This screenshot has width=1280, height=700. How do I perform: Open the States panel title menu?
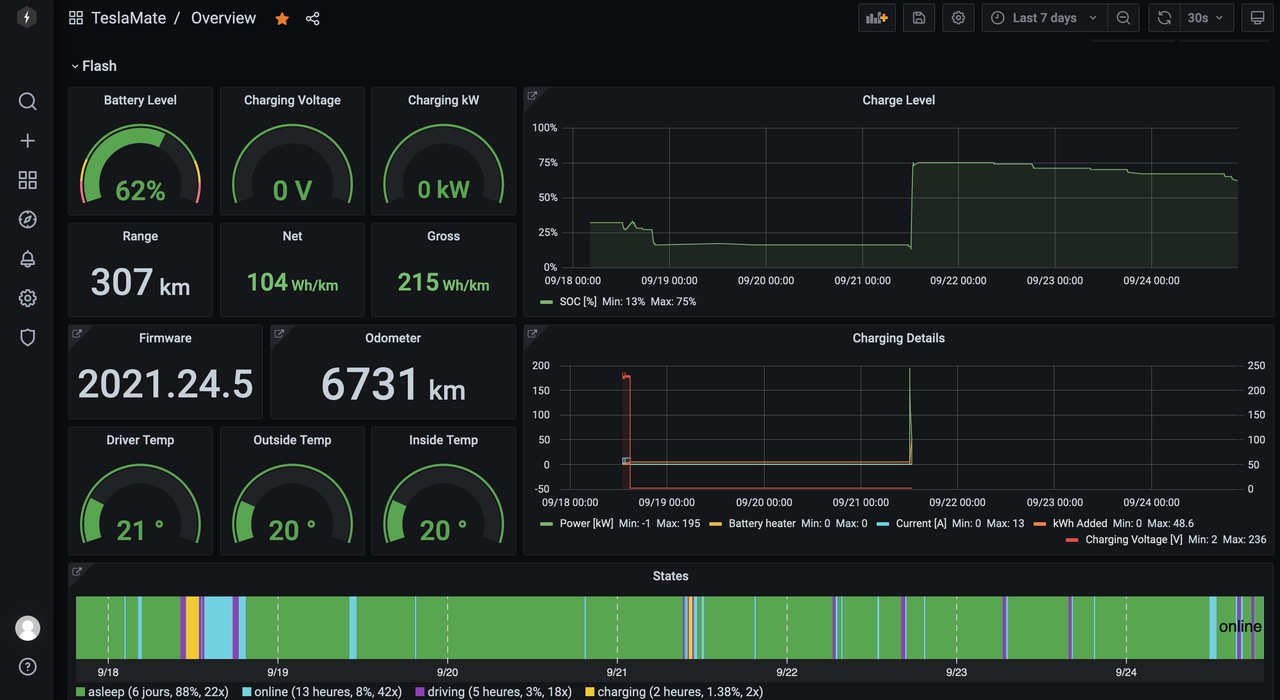coord(670,576)
